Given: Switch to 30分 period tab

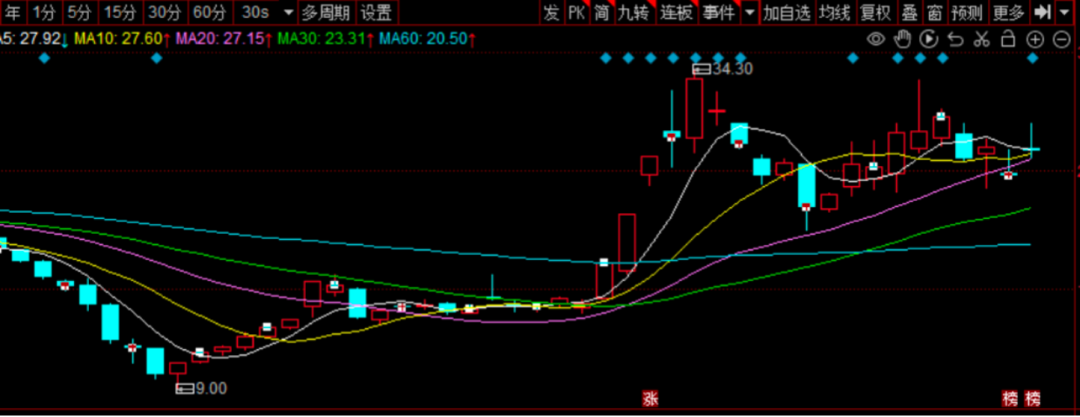Looking at the screenshot, I should point(166,12).
